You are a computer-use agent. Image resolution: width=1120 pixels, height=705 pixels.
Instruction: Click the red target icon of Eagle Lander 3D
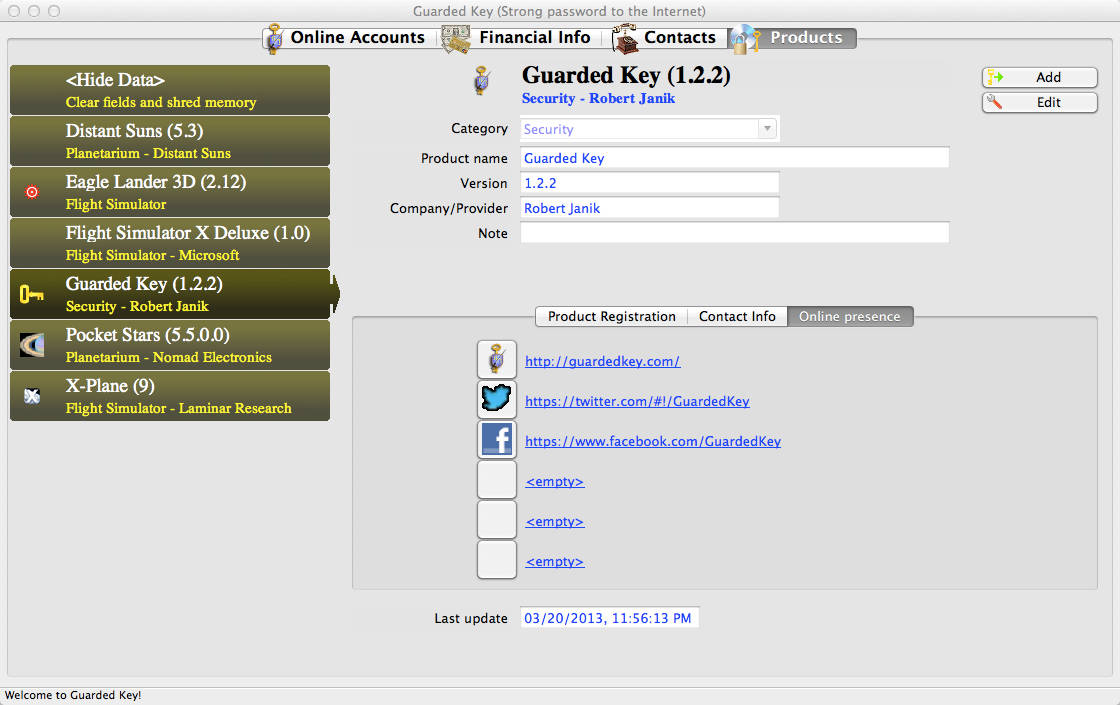click(x=31, y=191)
